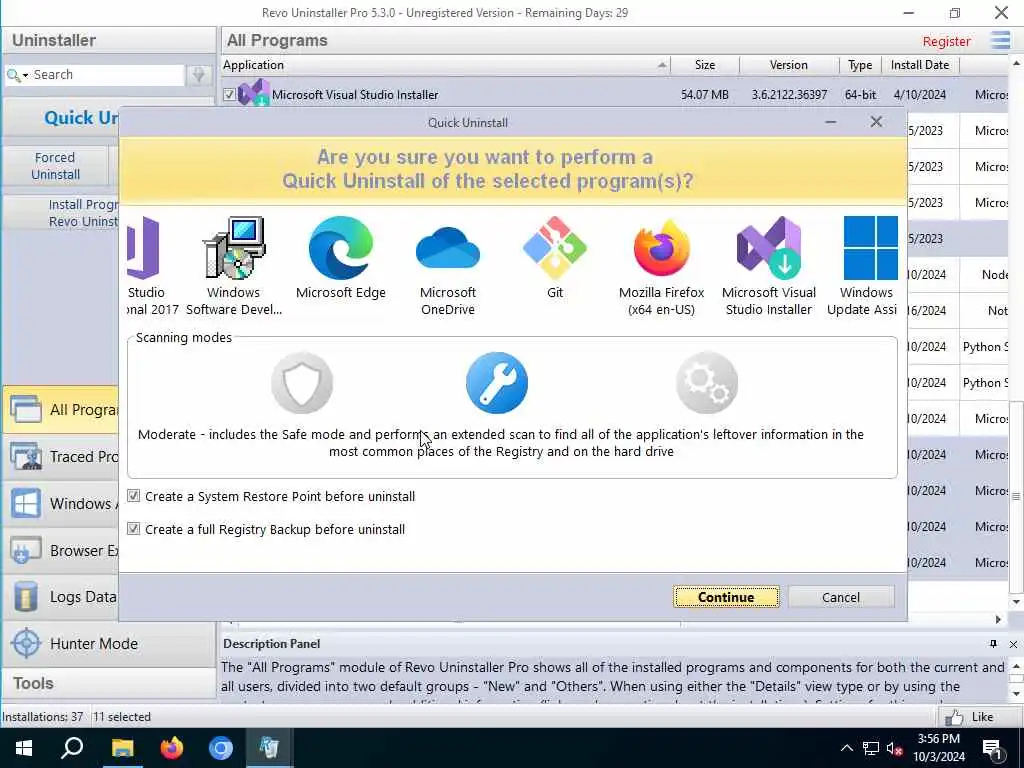Select the Safe scanning mode shield icon
The image size is (1024, 768).
pos(302,383)
